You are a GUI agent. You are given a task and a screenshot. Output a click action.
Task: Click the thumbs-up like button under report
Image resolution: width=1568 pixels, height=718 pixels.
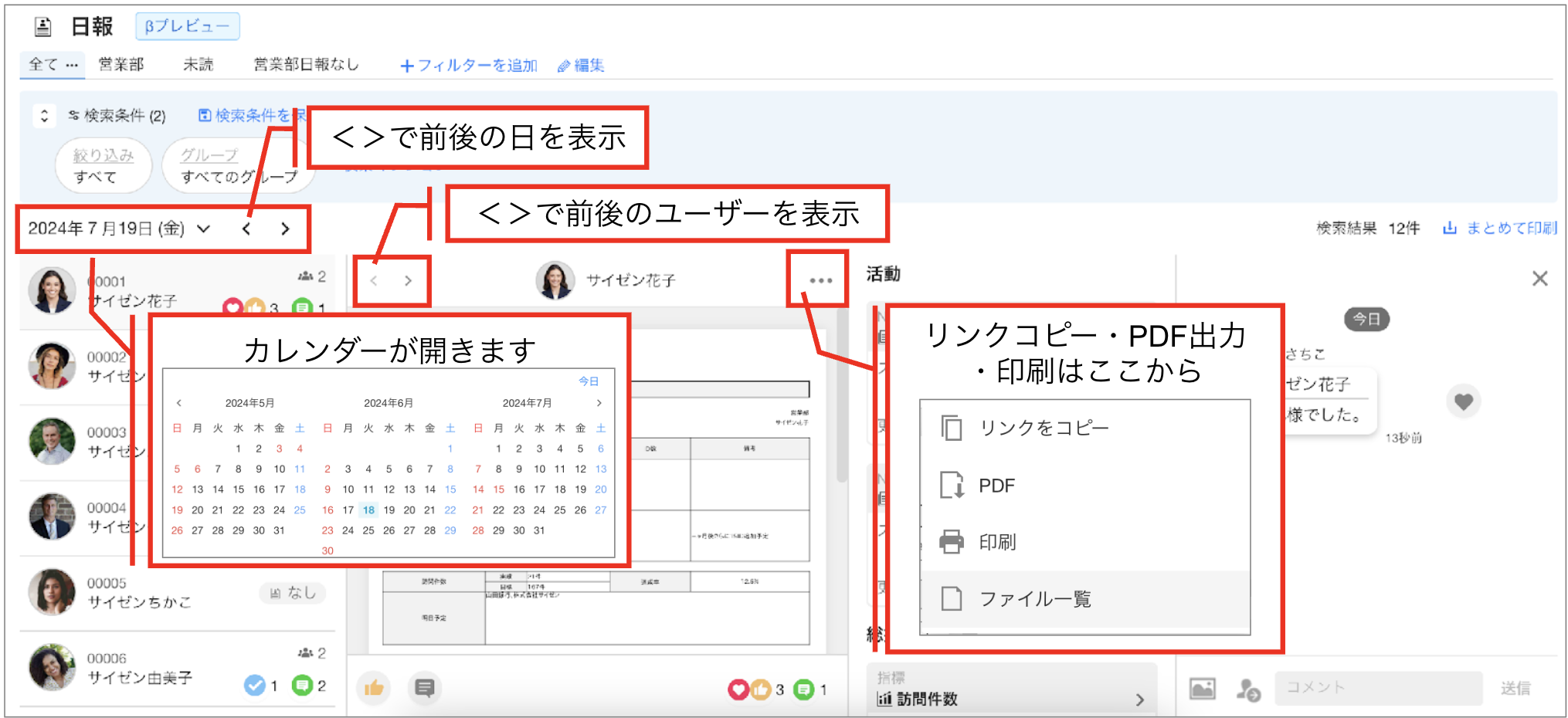[374, 687]
